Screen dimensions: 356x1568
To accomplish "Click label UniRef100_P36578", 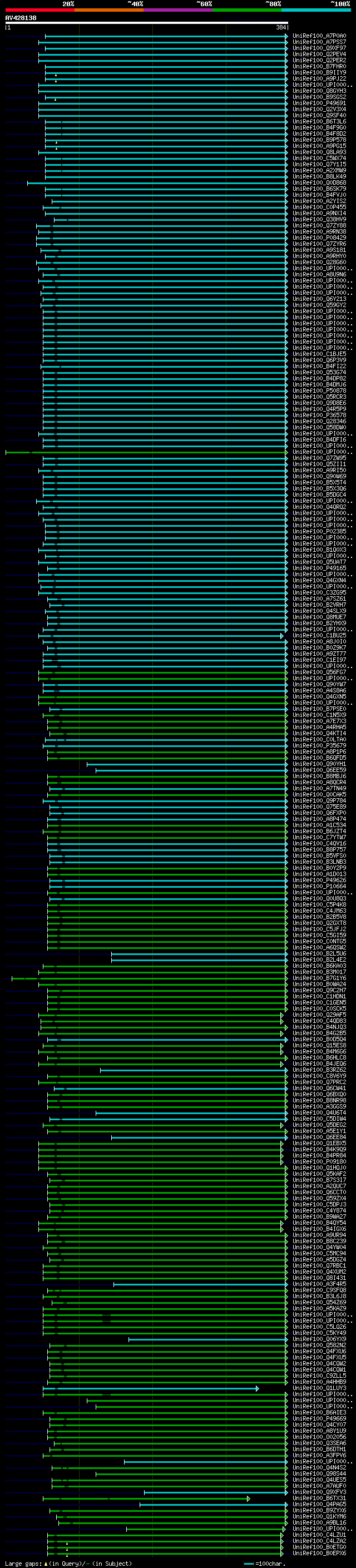I will coord(319,415).
